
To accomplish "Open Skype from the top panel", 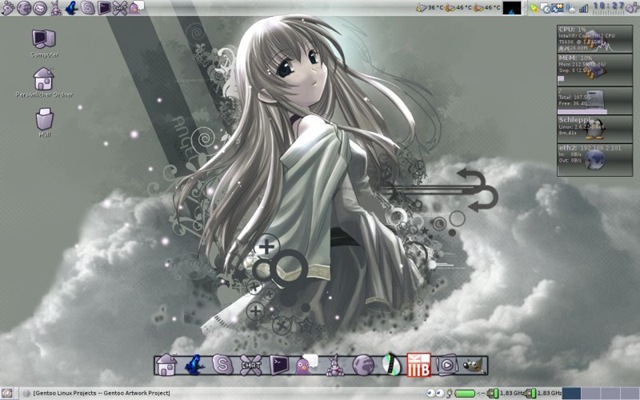I will pyautogui.click(x=88, y=8).
